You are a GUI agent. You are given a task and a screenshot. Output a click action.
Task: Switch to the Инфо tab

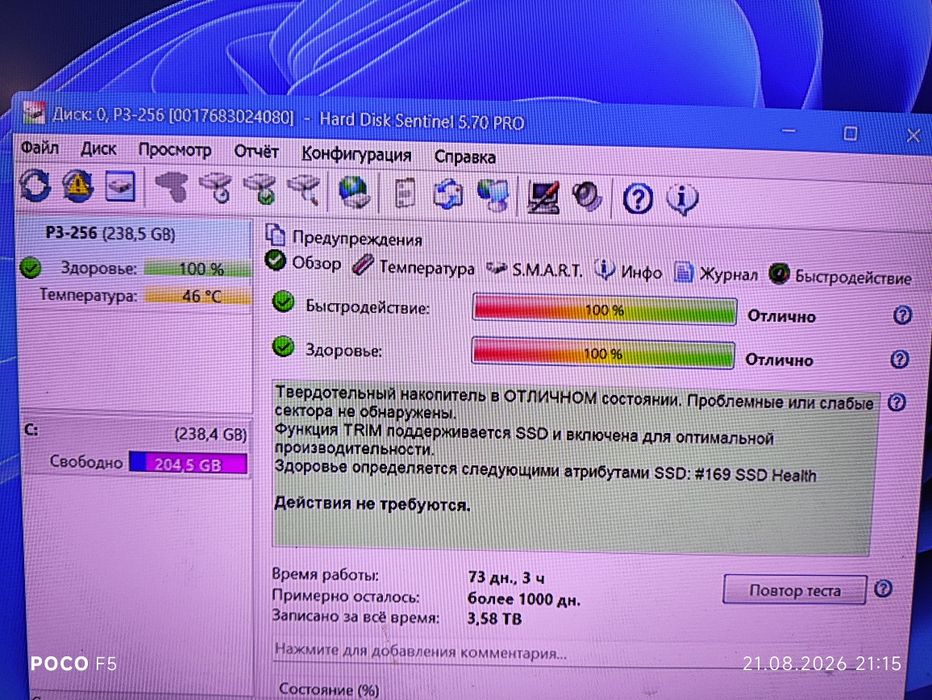pyautogui.click(x=629, y=272)
